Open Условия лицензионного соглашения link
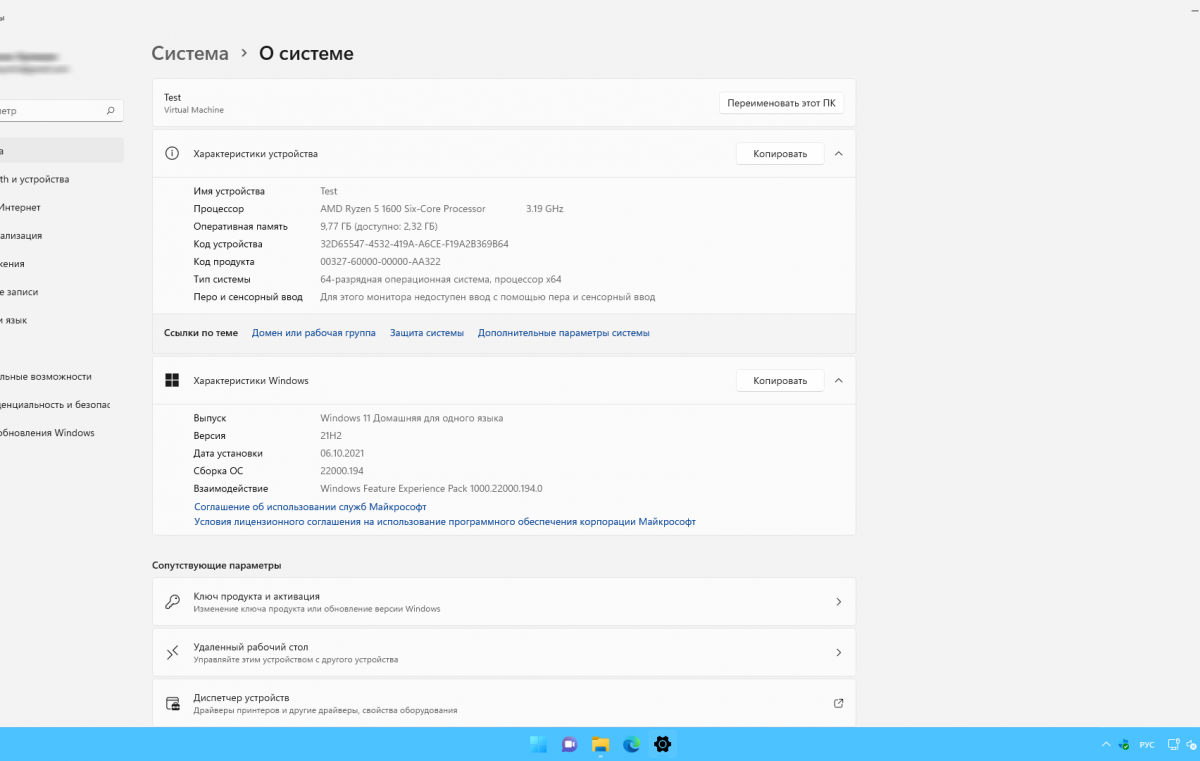This screenshot has height=761, width=1200. tap(445, 522)
